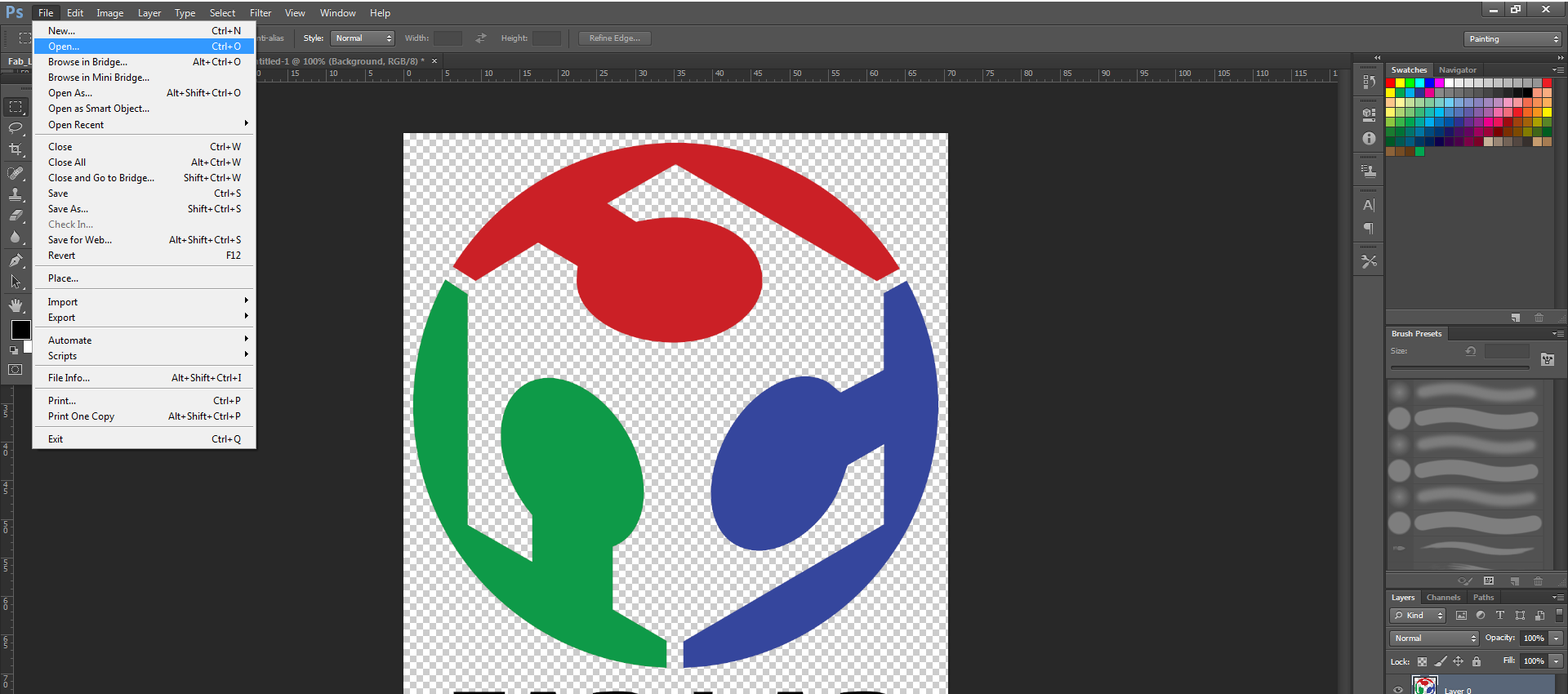
Task: Click the Refine Edge... button
Action: (x=615, y=38)
